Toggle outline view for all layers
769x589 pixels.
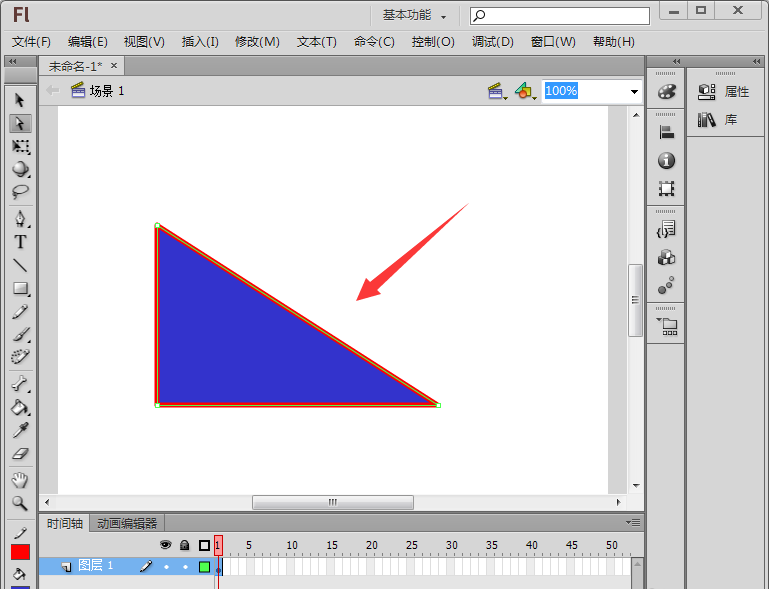pyautogui.click(x=205, y=545)
